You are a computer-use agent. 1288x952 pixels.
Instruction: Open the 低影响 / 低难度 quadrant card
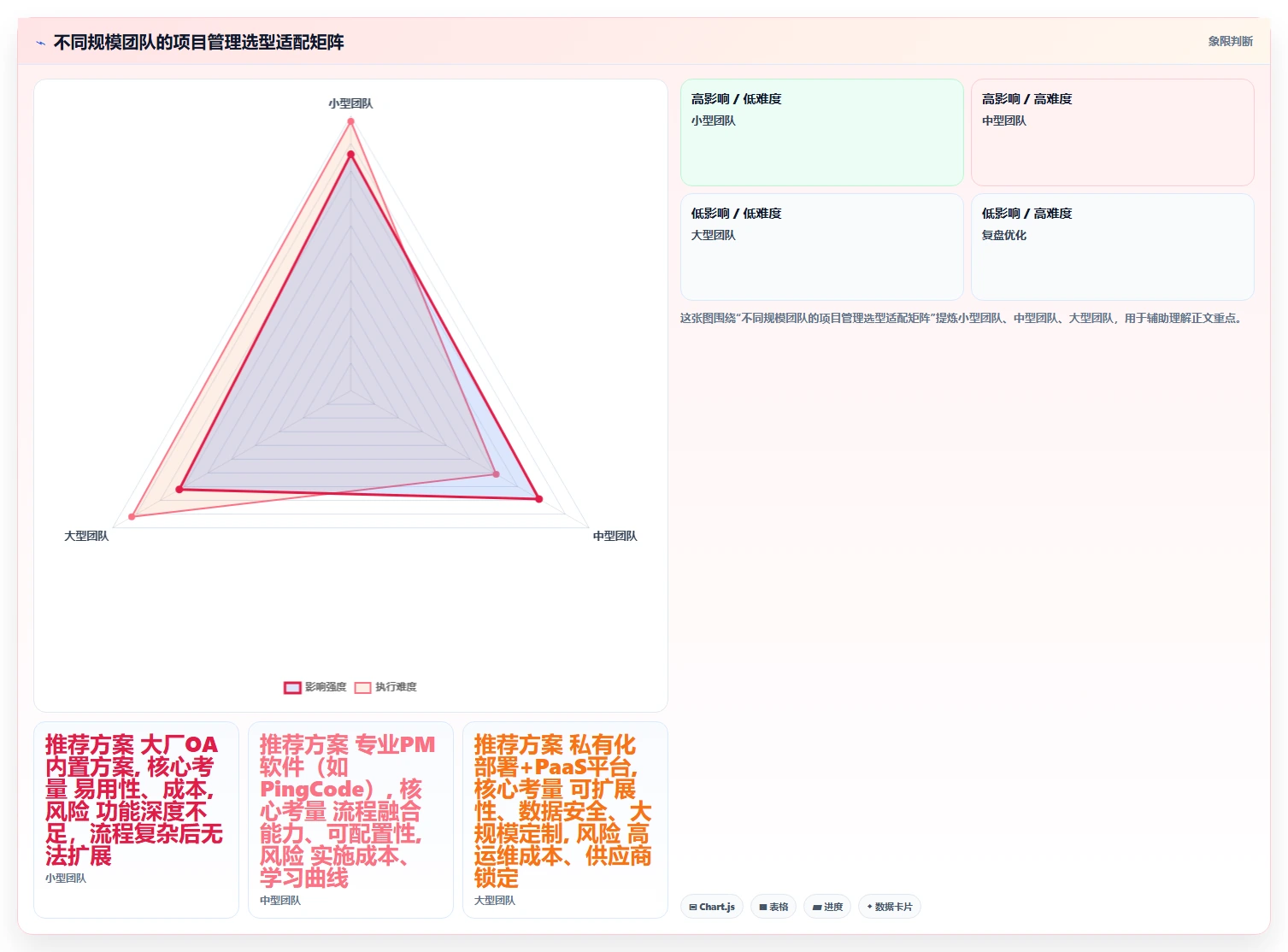(822, 247)
